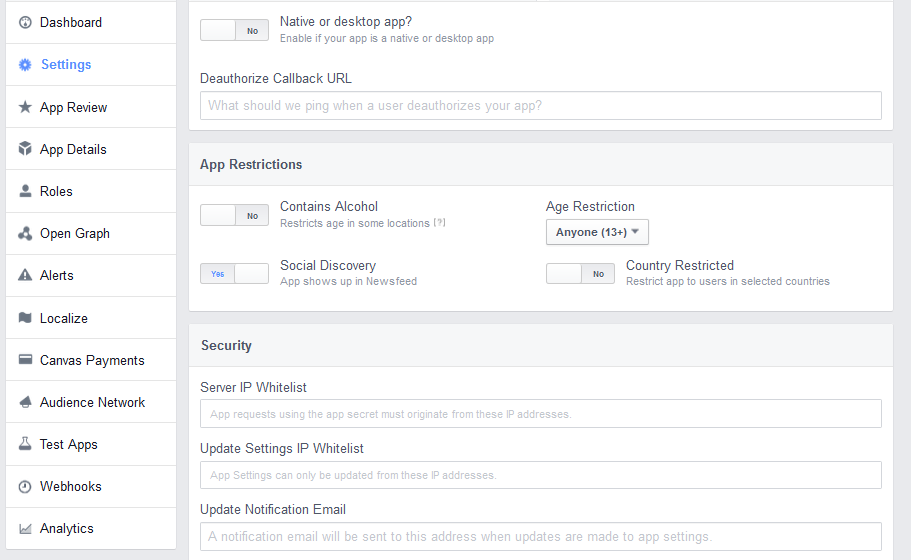Click the App Review star icon
Image resolution: width=911 pixels, height=560 pixels.
25,107
